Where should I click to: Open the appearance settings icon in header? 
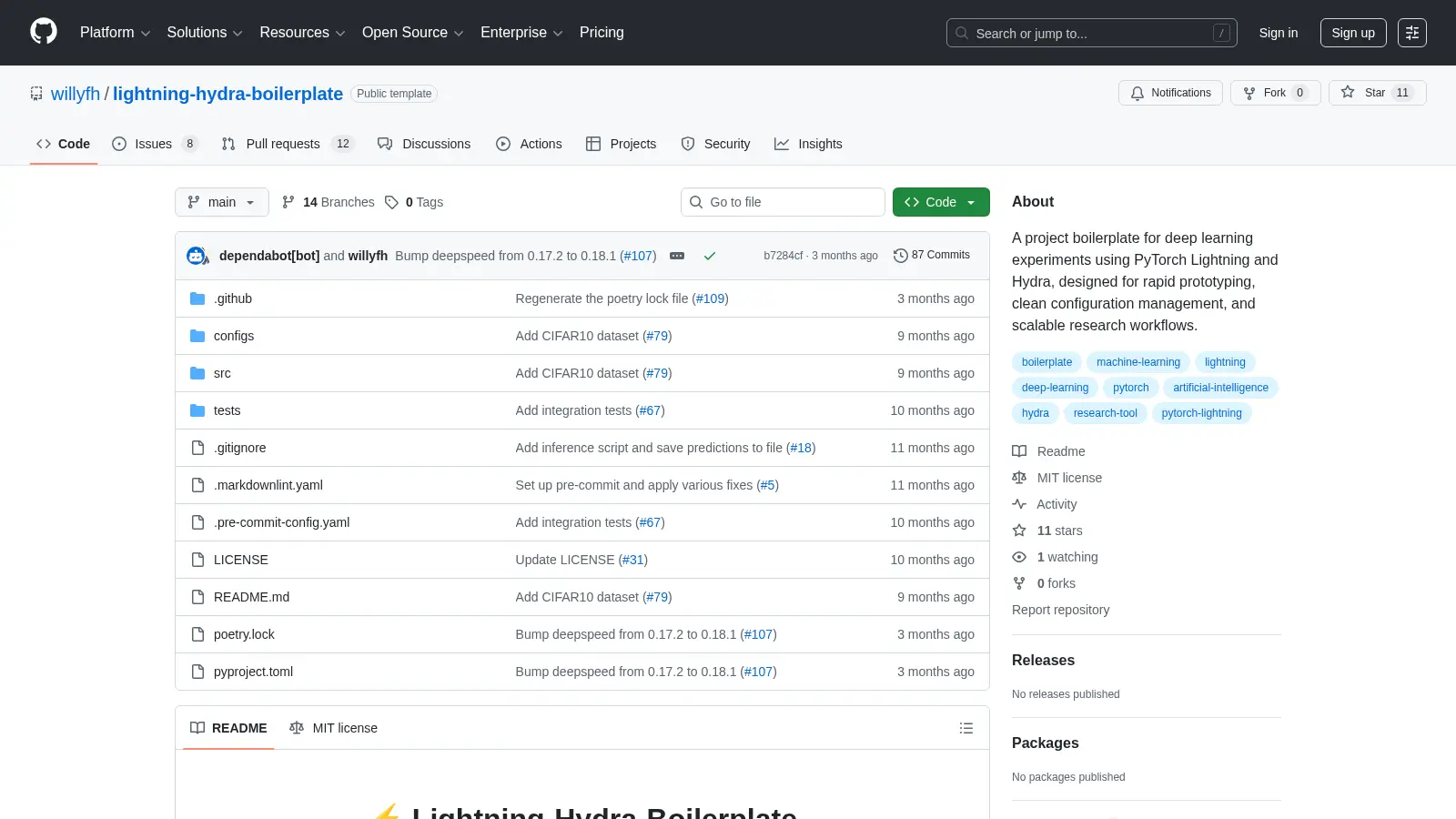(1412, 33)
